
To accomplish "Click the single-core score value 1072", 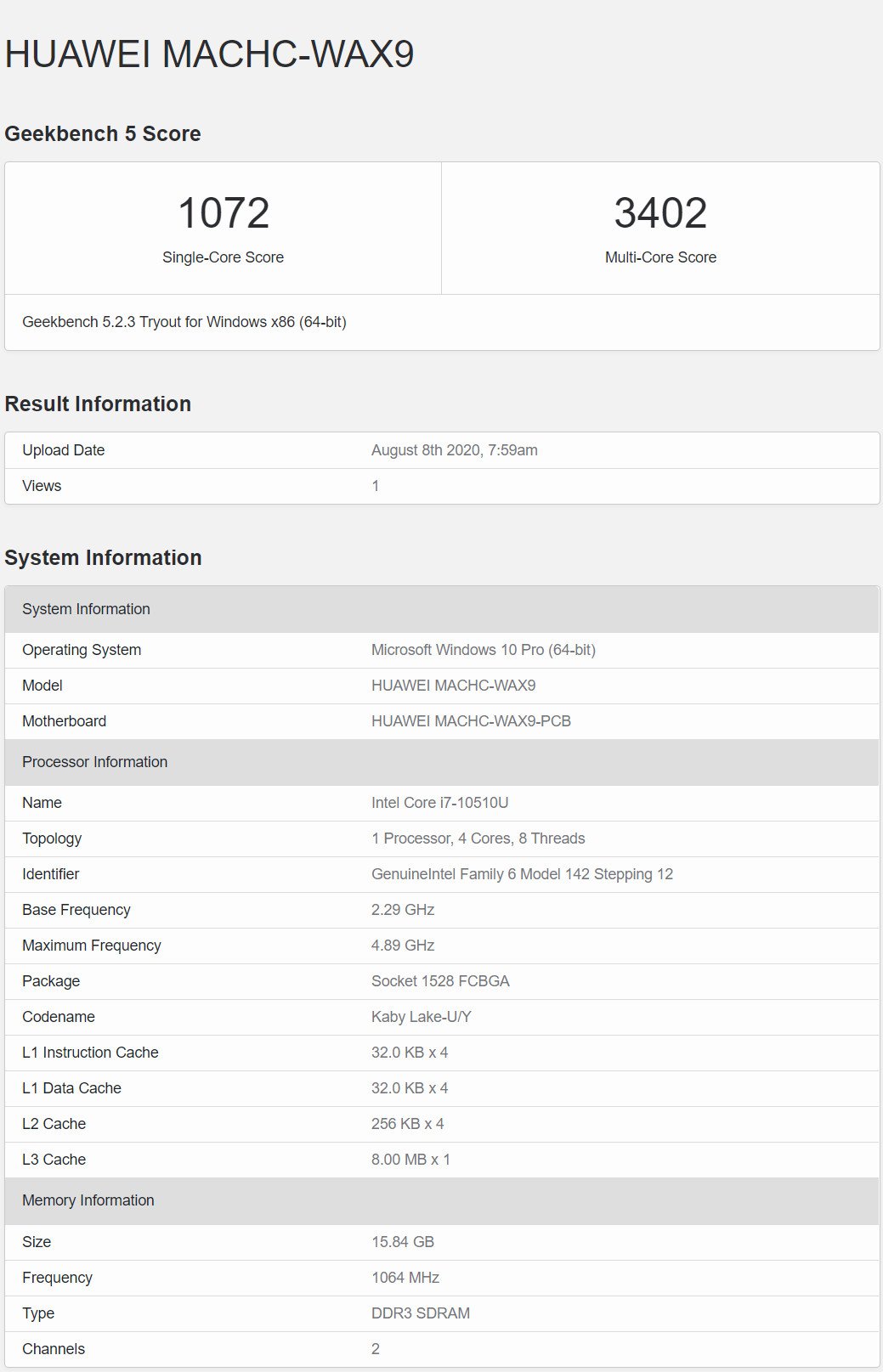I will (224, 212).
